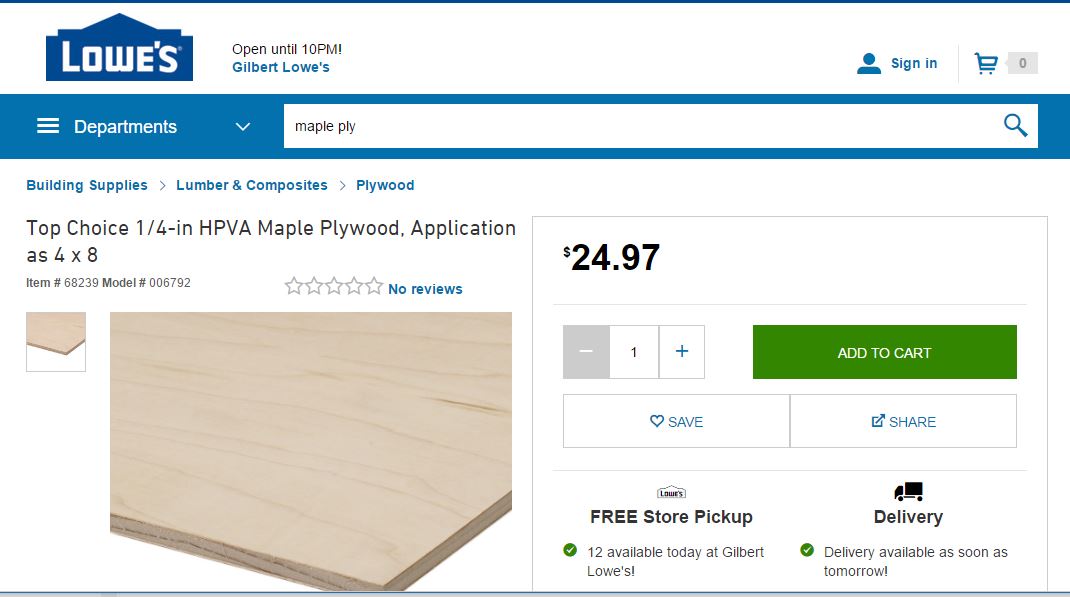Viewport: 1070px width, 597px height.
Task: Open the shopping cart icon
Action: 988,62
